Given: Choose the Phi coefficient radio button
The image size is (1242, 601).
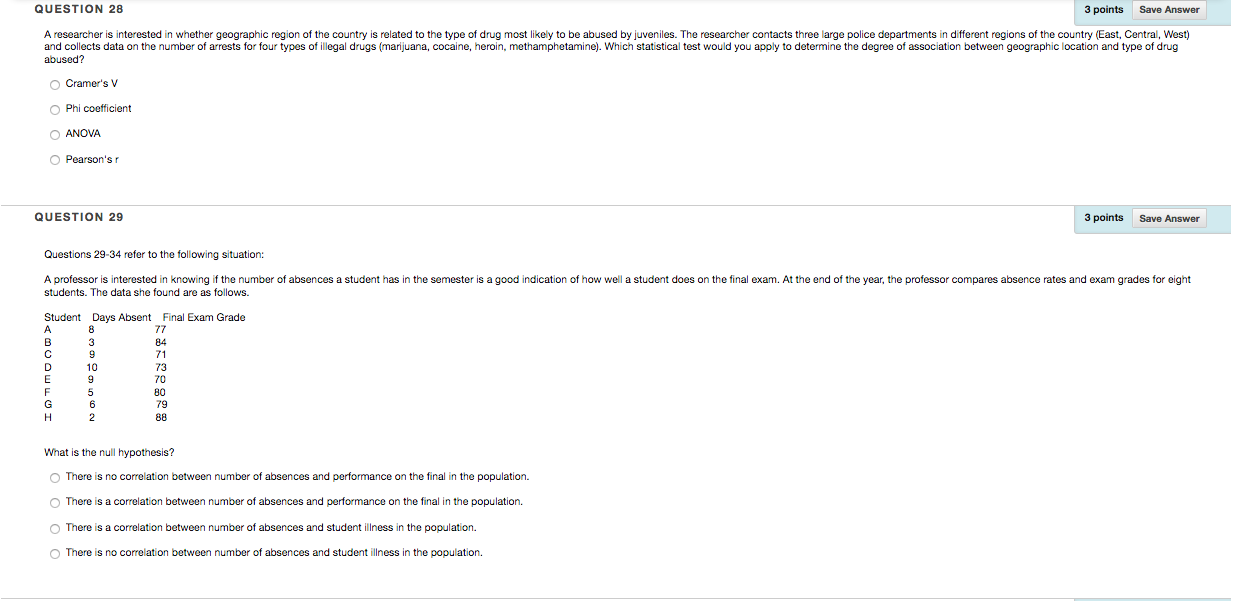Looking at the screenshot, I should click(x=55, y=109).
